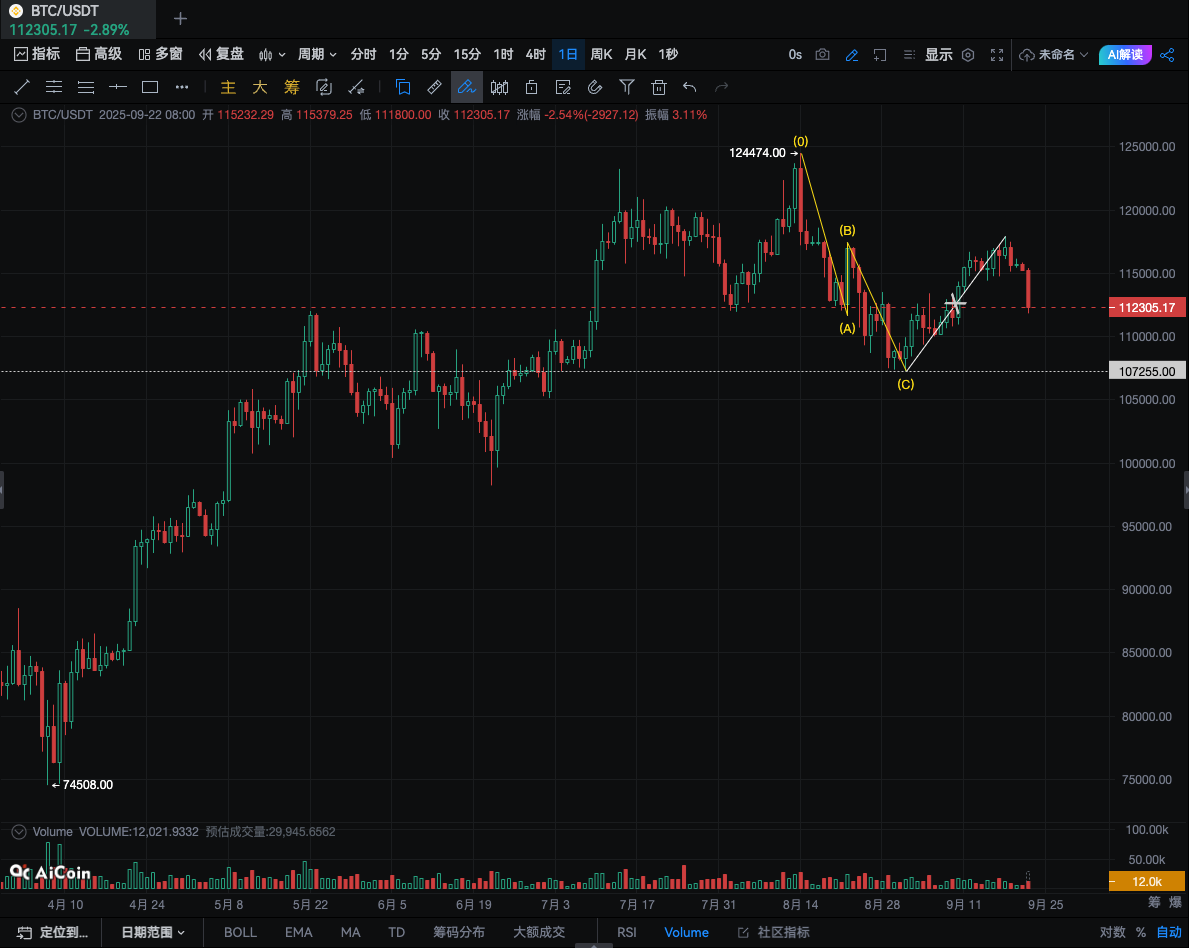
Task: Select the 5分 interval
Action: (431, 54)
